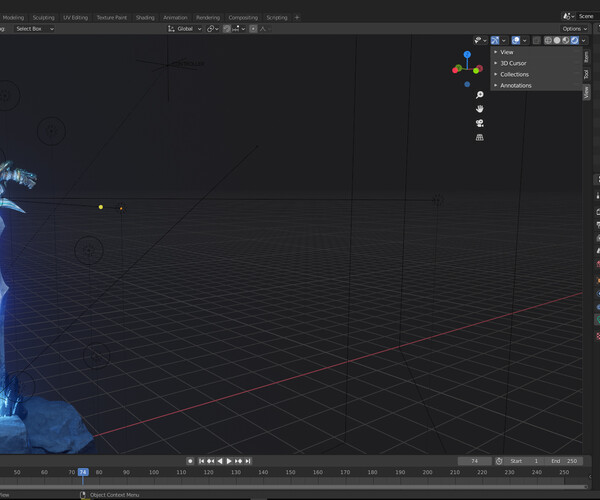This screenshot has width=600, height=500.
Task: Toggle X-ray mode
Action: [536, 40]
